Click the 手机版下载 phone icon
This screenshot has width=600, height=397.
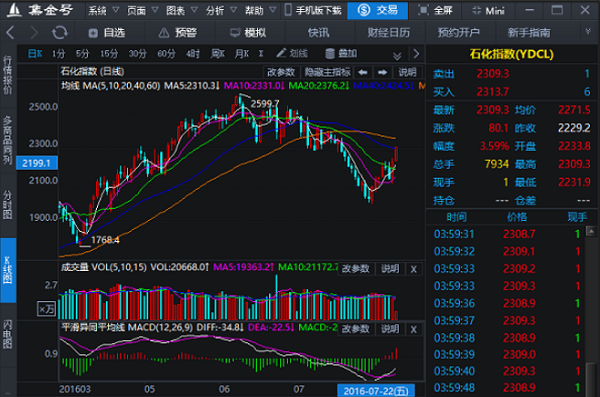[288, 10]
